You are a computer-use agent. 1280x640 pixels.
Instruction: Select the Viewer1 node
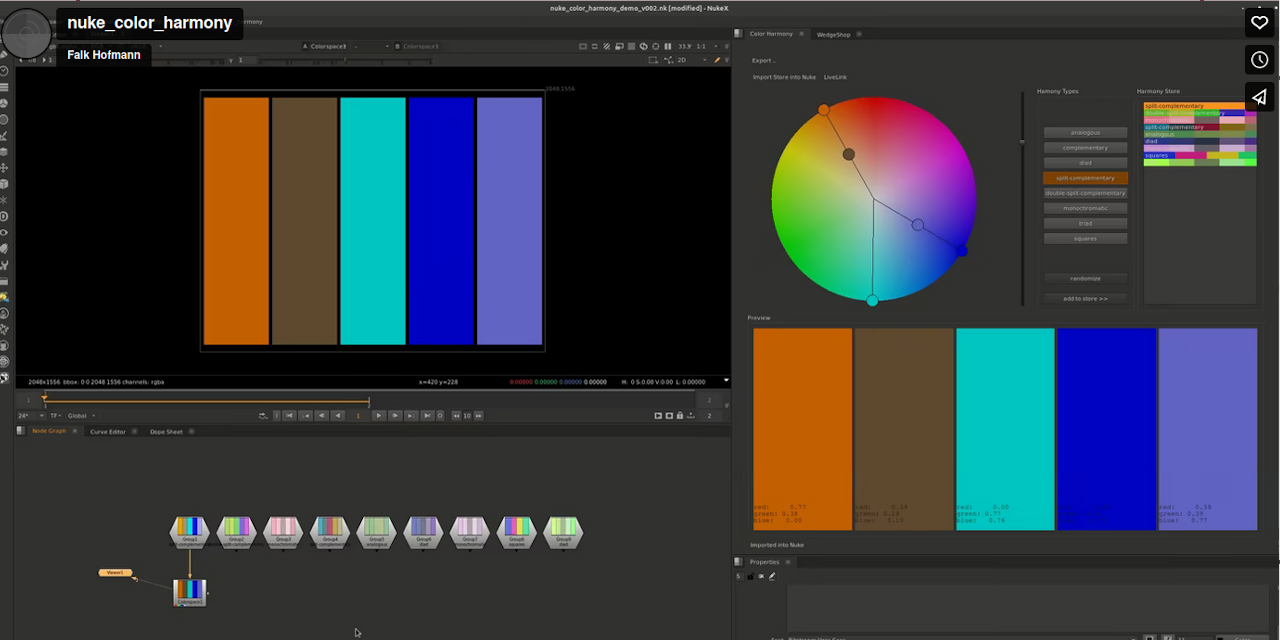click(x=115, y=572)
